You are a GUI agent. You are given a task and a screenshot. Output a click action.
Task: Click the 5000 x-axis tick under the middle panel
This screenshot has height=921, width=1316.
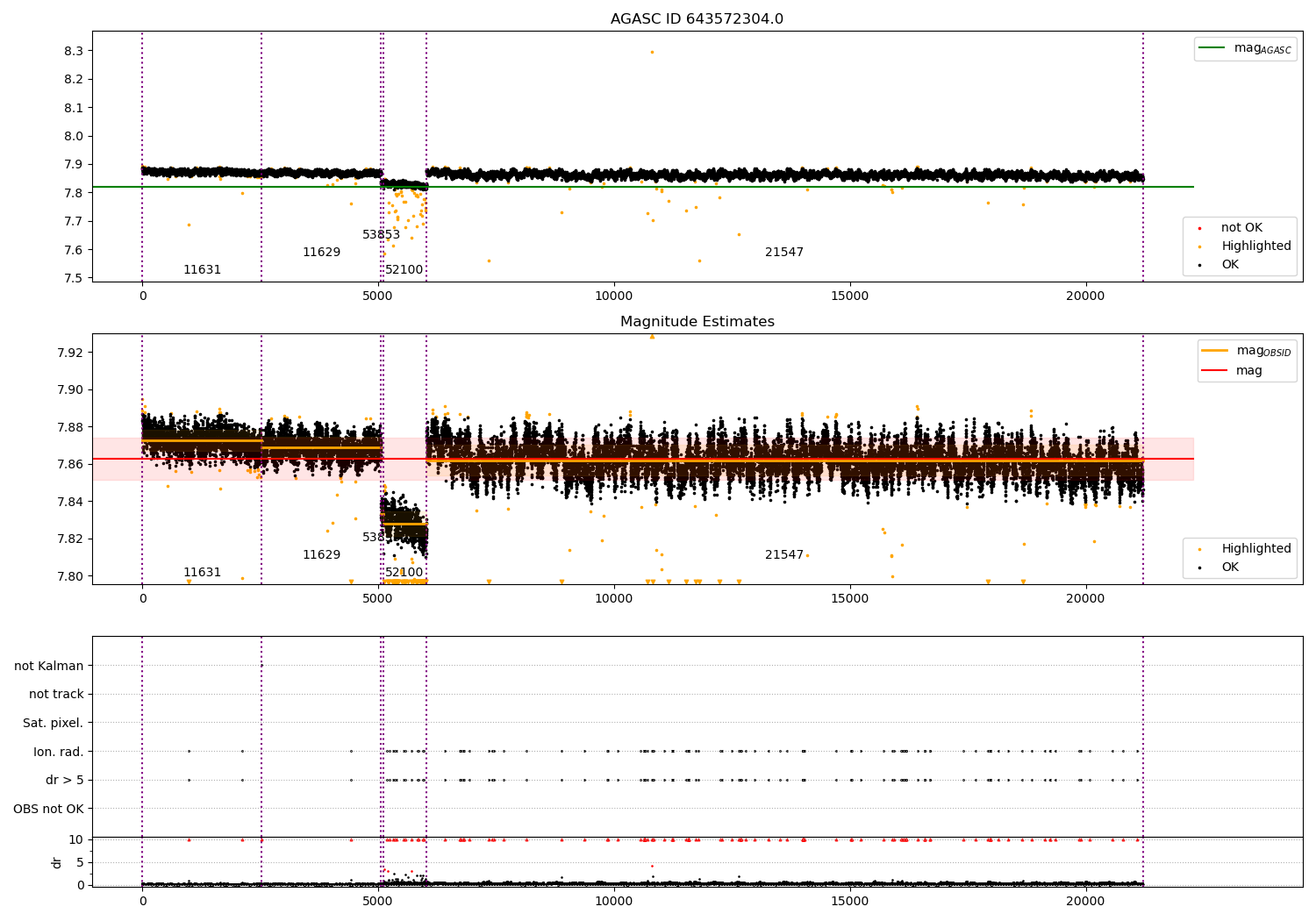coord(378,599)
